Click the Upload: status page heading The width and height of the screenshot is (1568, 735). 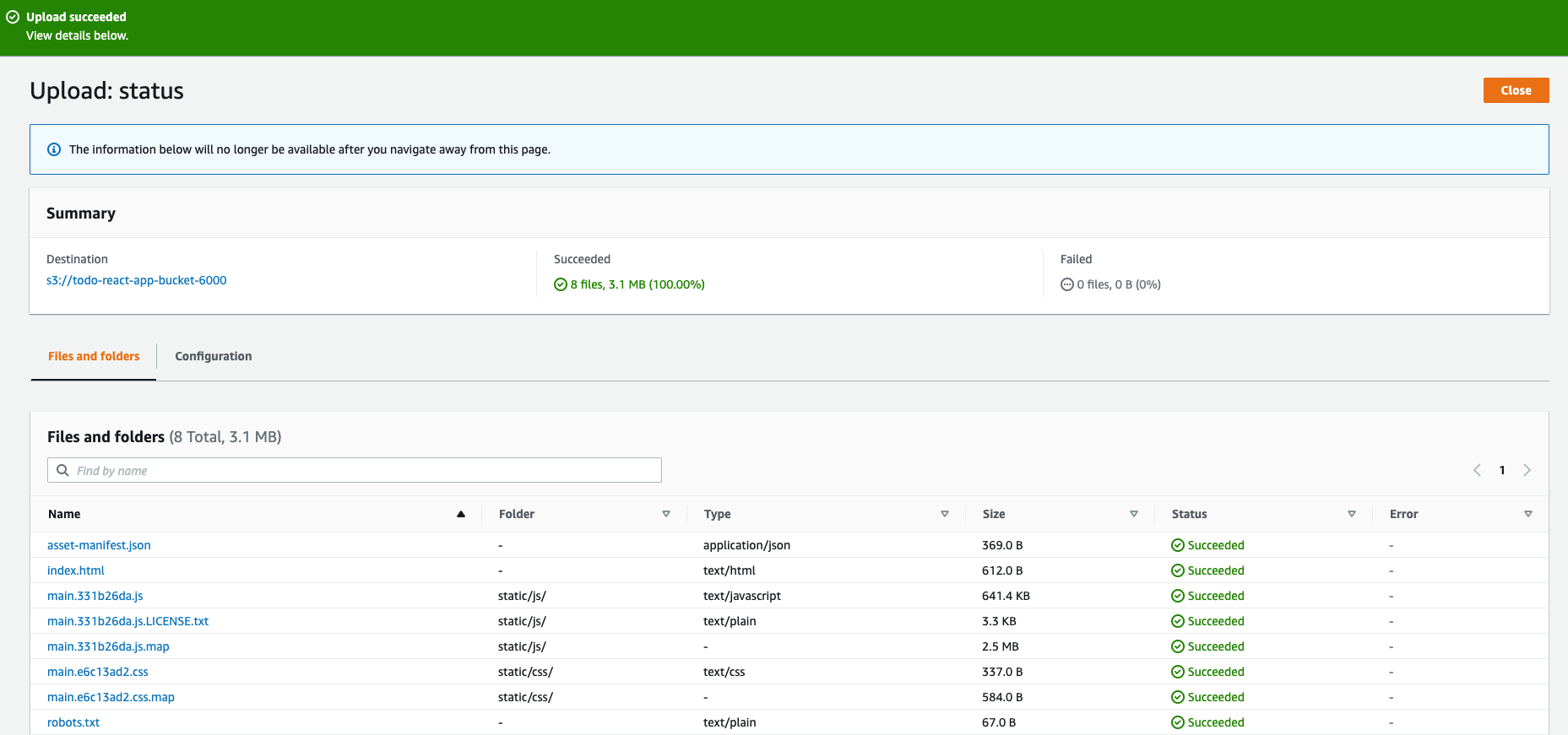[106, 90]
